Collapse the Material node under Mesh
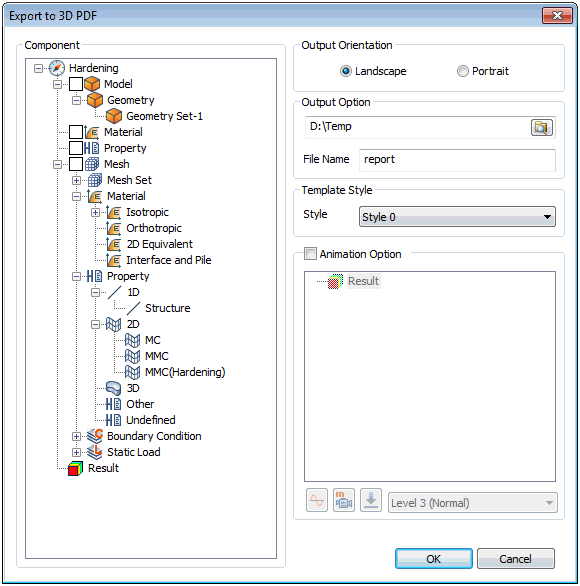The image size is (580, 586). 76,197
